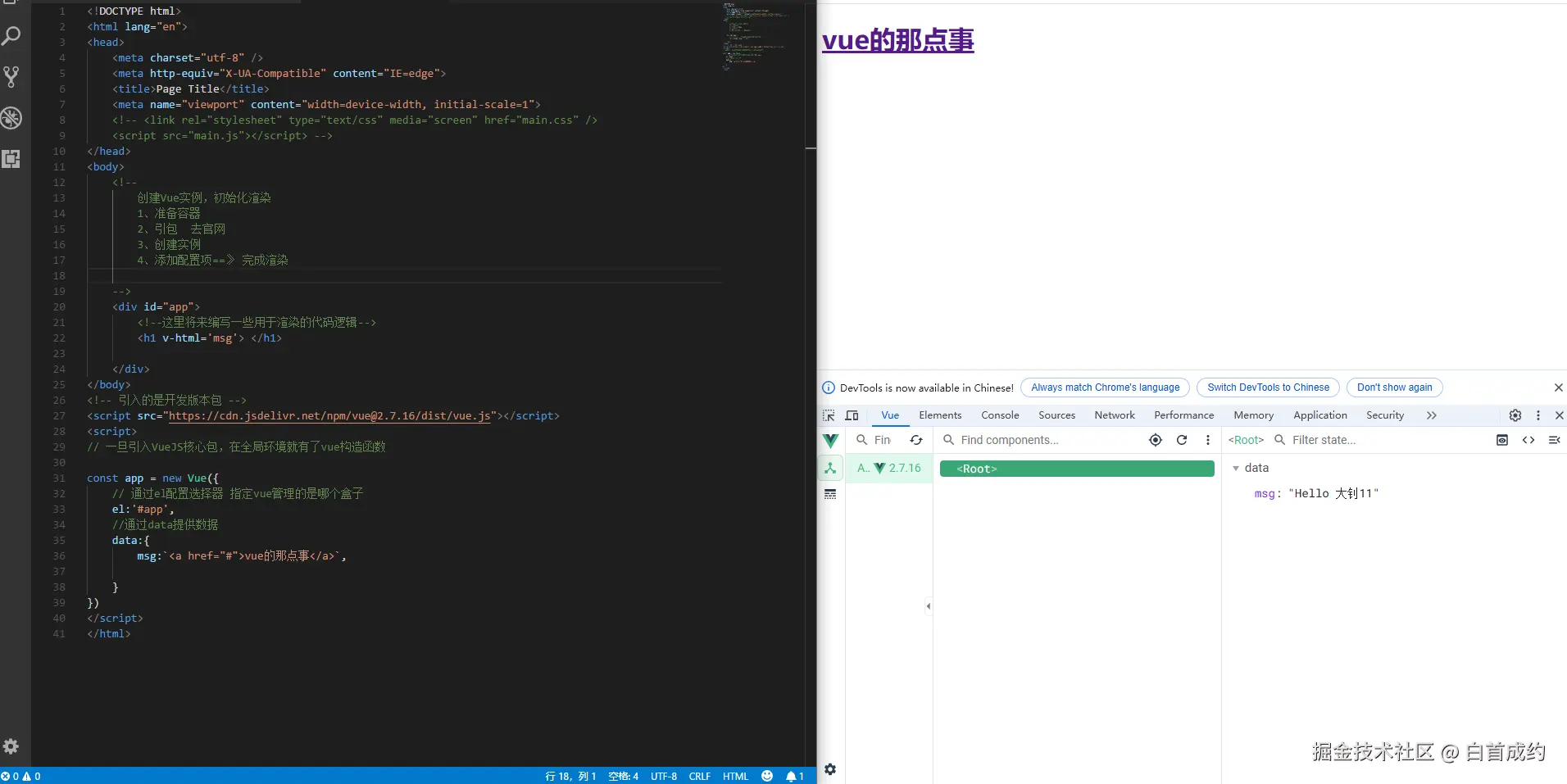Image resolution: width=1567 pixels, height=784 pixels.
Task: Switch to the Sources tab
Action: coord(1056,415)
